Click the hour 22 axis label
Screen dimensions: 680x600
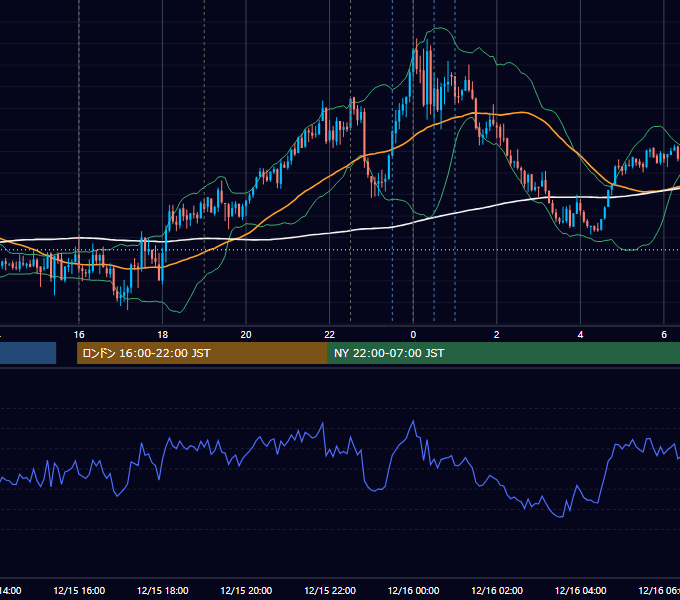(x=330, y=335)
